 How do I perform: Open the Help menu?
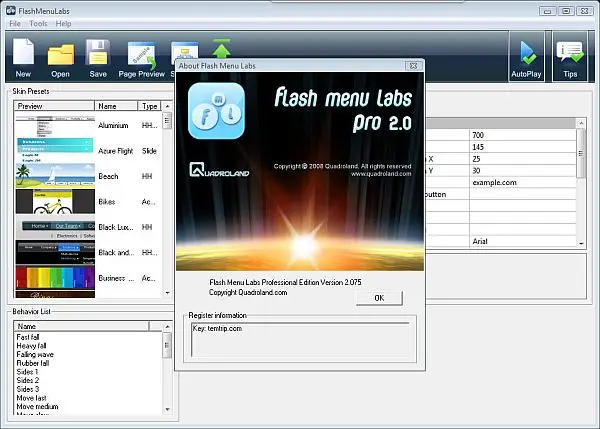[64, 24]
